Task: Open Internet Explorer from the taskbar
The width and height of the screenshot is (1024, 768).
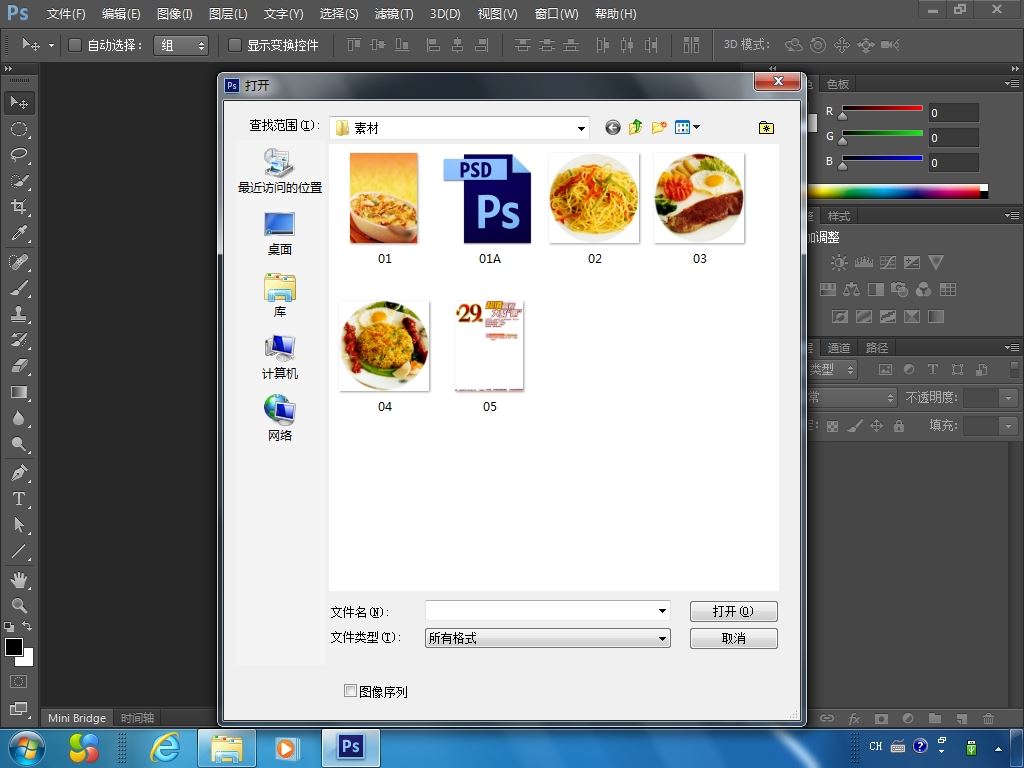Action: click(x=165, y=747)
